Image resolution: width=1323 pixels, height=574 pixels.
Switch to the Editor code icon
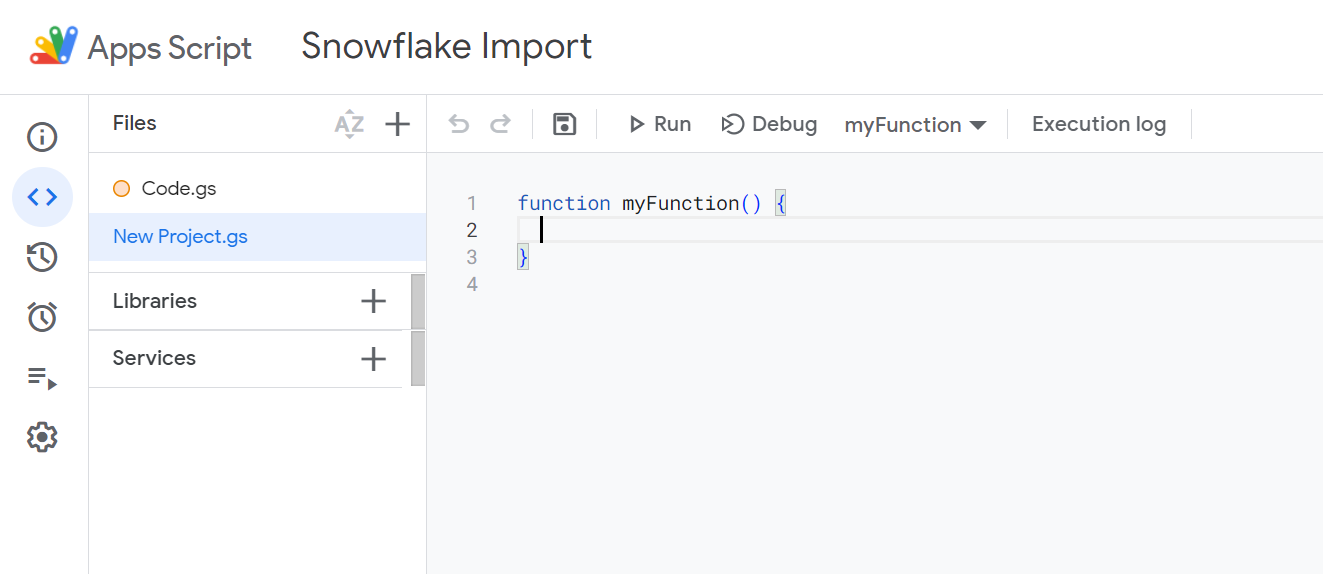click(x=42, y=197)
